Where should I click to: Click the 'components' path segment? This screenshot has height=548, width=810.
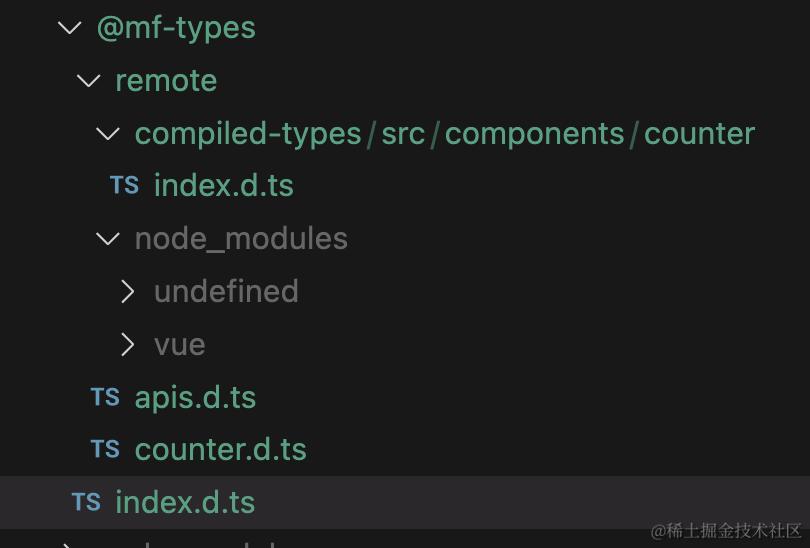pos(534,133)
